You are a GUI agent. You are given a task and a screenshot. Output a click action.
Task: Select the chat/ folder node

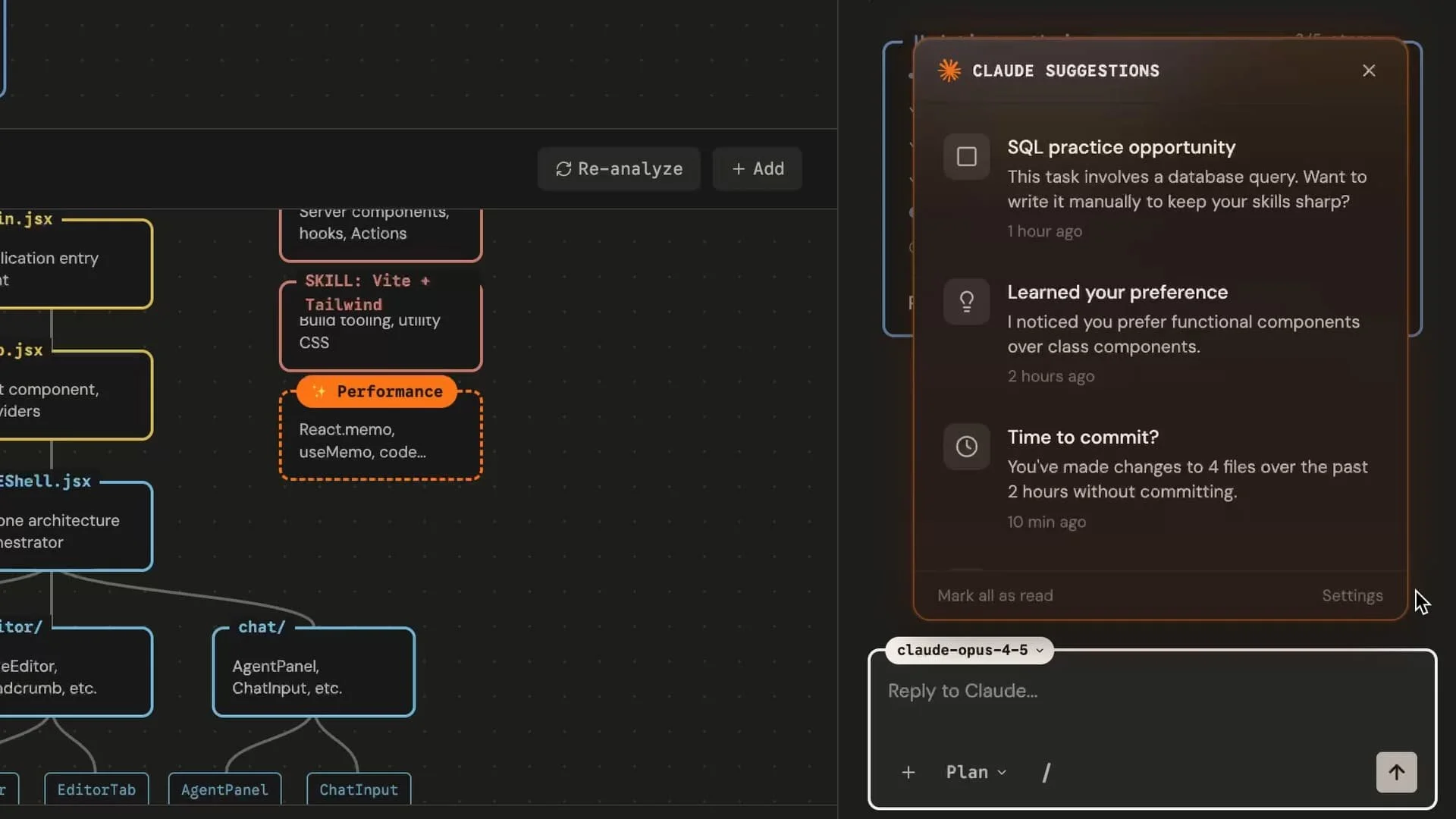313,673
